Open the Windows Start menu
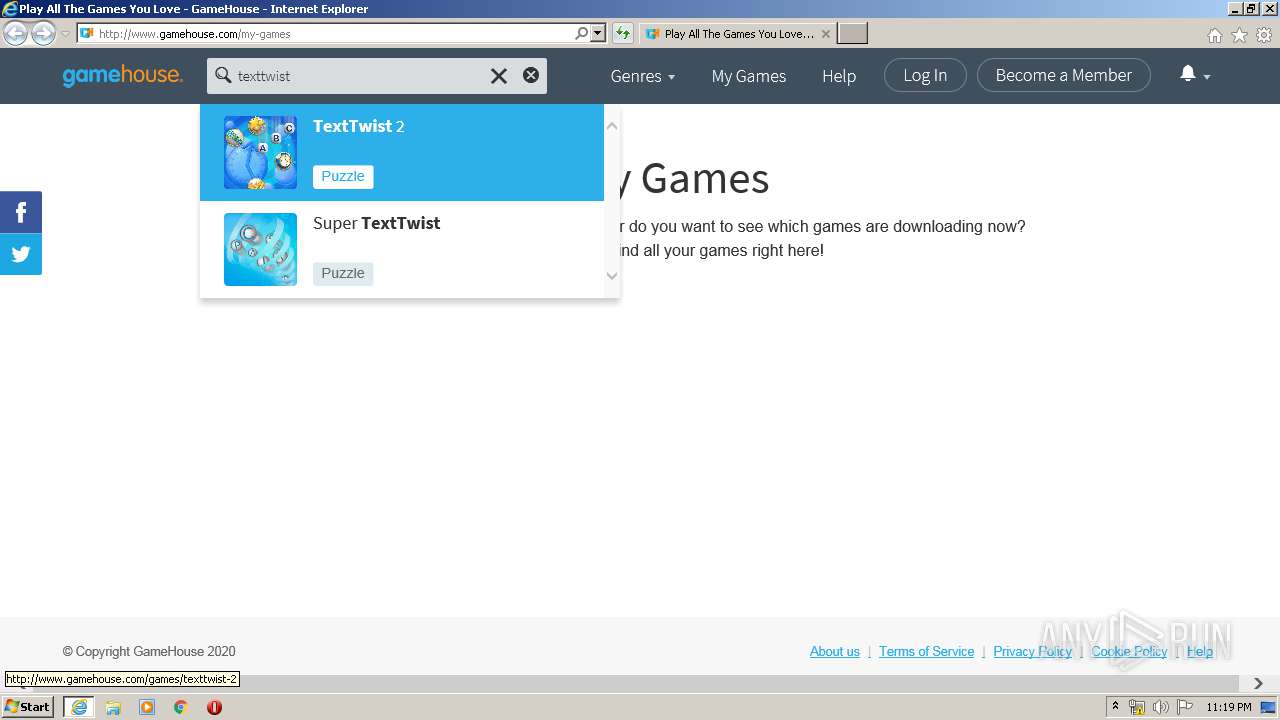 coord(27,706)
